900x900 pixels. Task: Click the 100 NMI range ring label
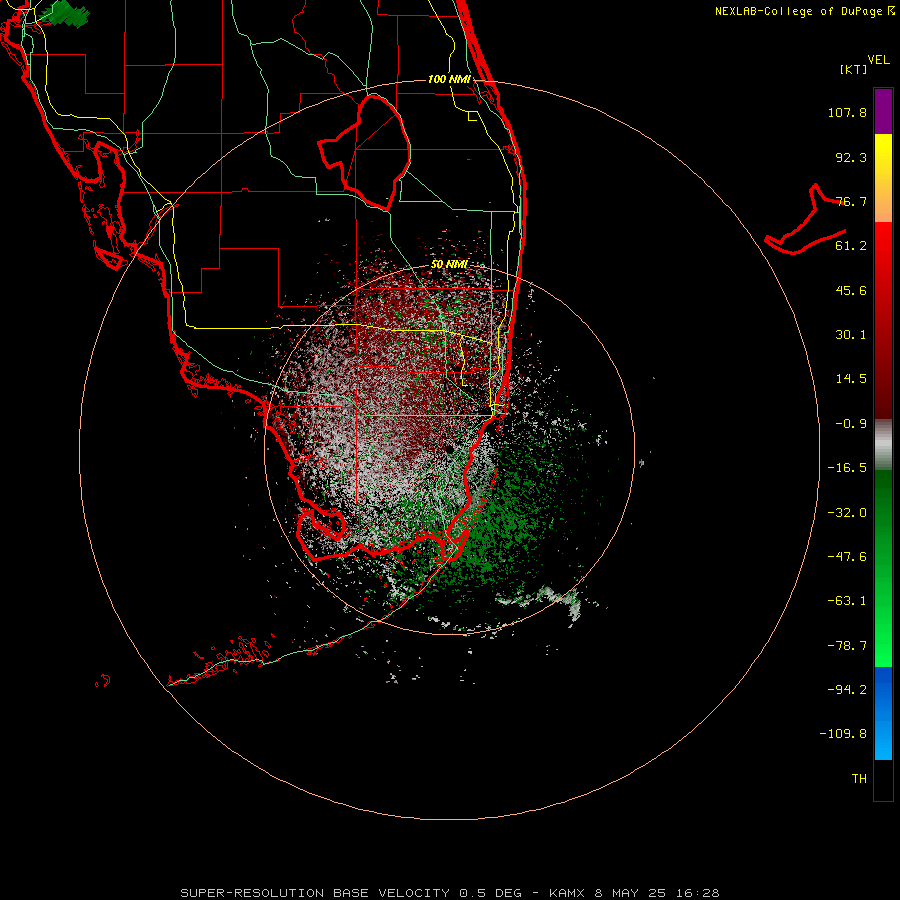[449, 79]
